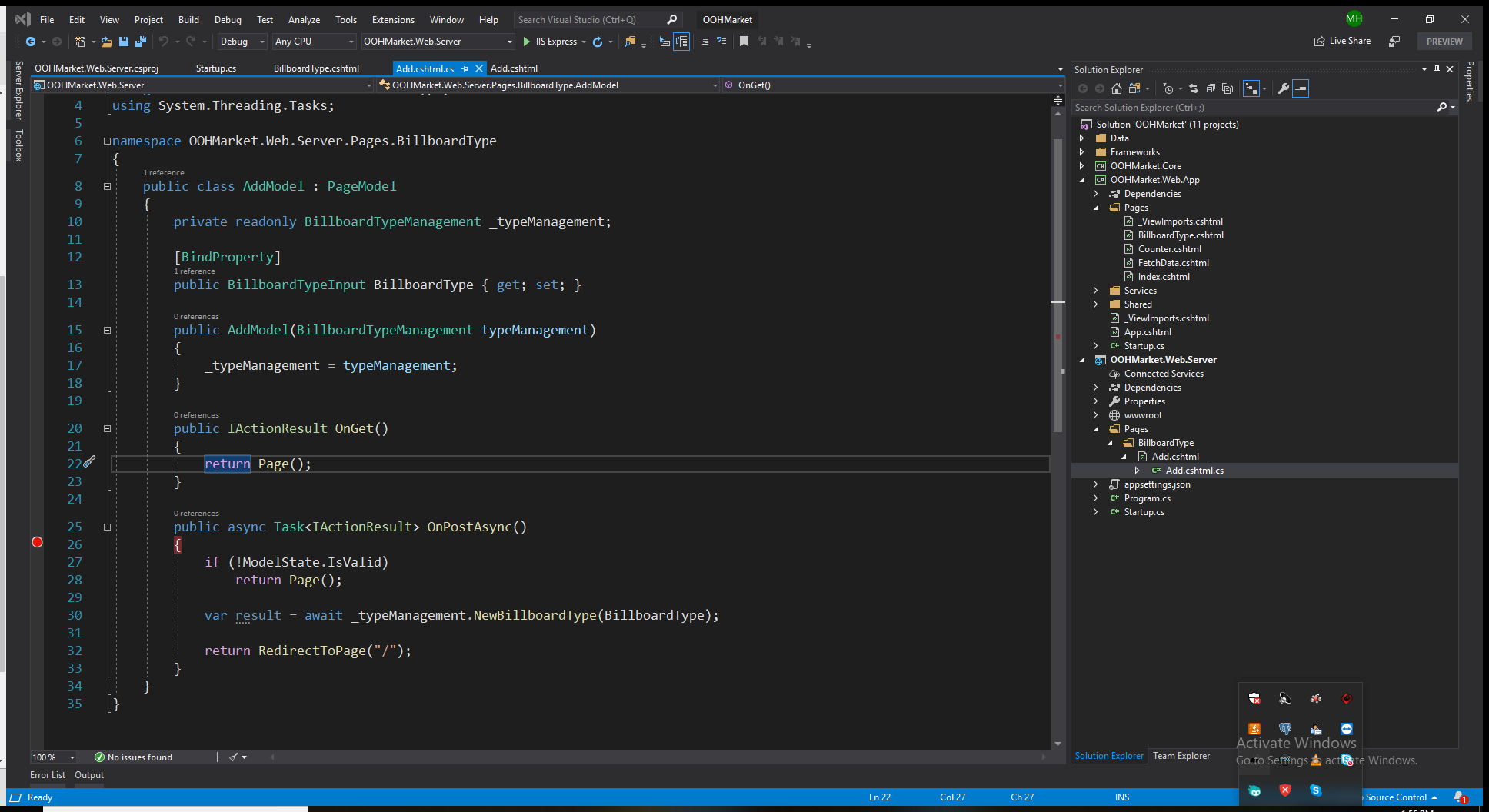Click the Save All toolbar icon

tap(140, 42)
